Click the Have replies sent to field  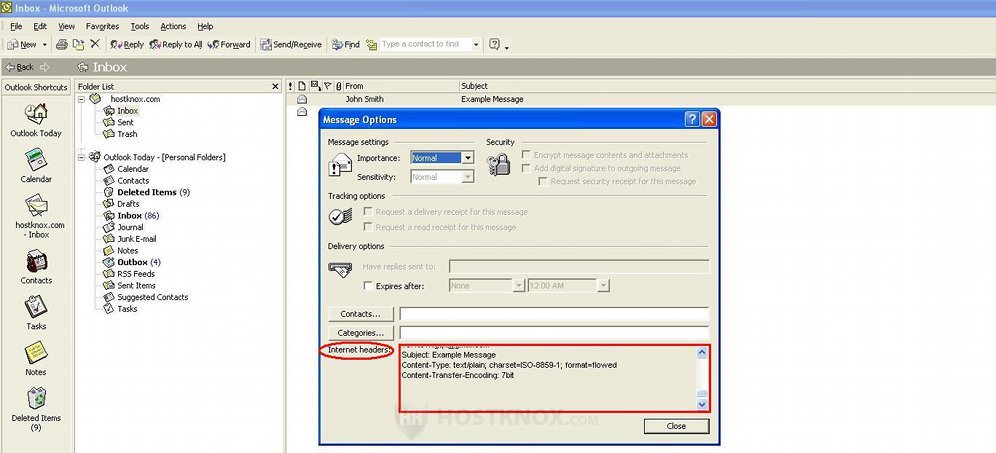[x=579, y=267]
